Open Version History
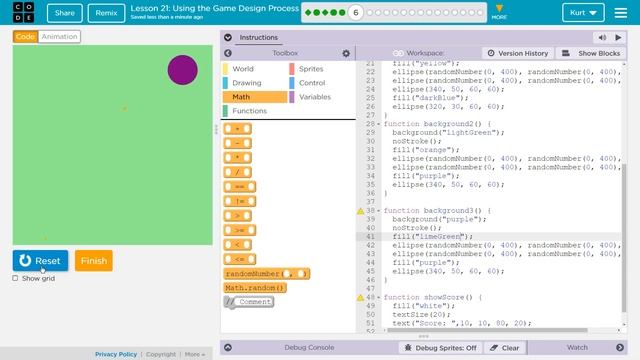 [x=518, y=53]
